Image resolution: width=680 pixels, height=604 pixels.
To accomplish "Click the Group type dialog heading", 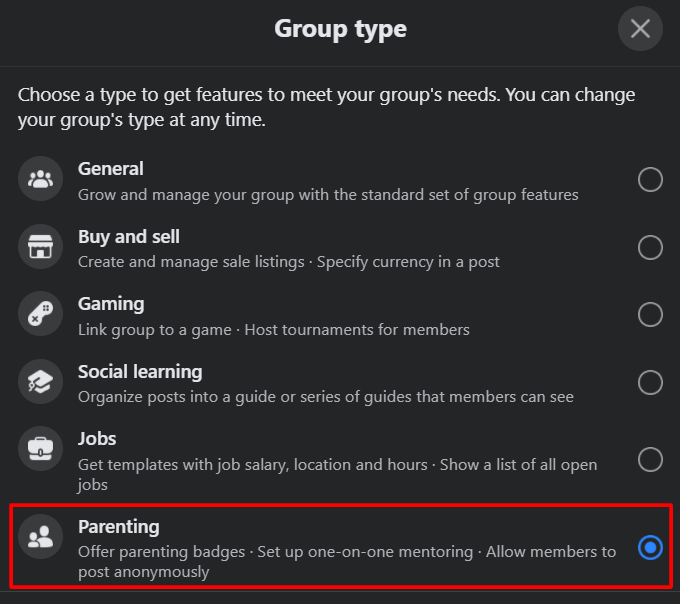I will pyautogui.click(x=340, y=29).
